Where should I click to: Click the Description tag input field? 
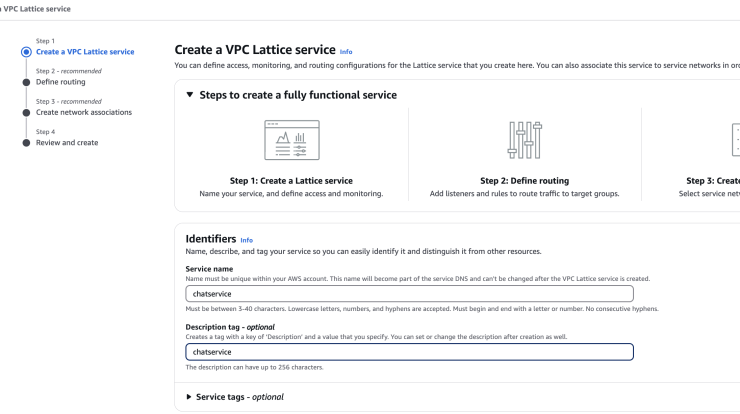pos(409,352)
